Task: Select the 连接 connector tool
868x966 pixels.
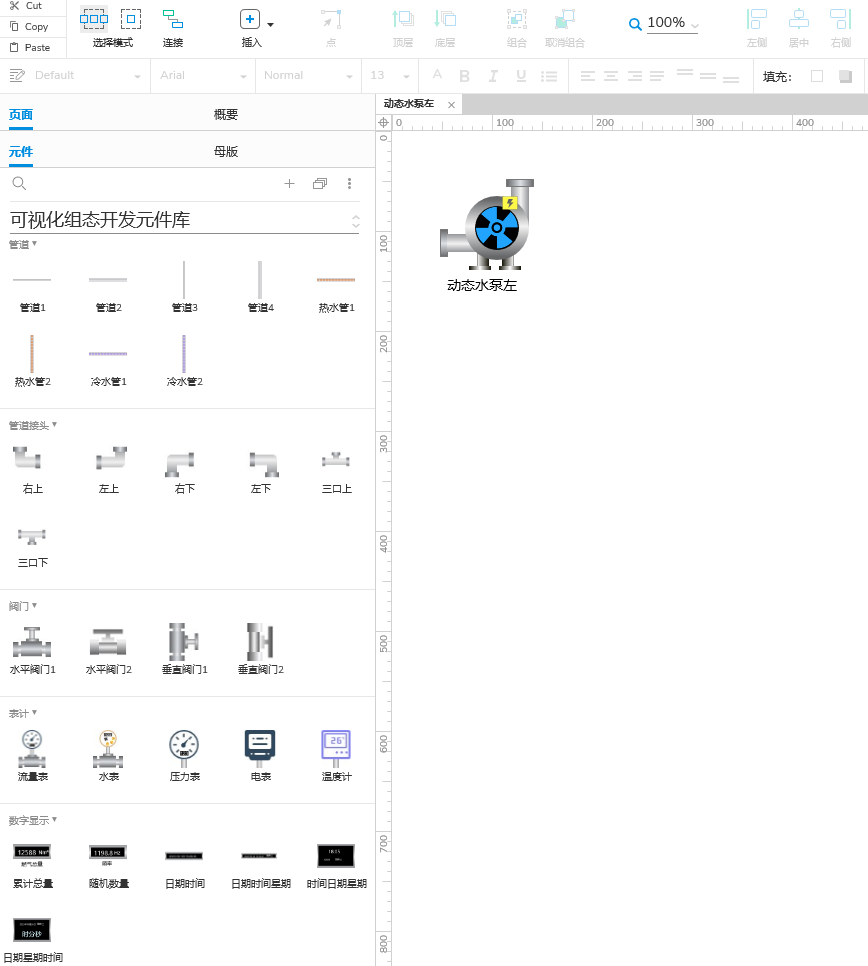Action: (173, 27)
